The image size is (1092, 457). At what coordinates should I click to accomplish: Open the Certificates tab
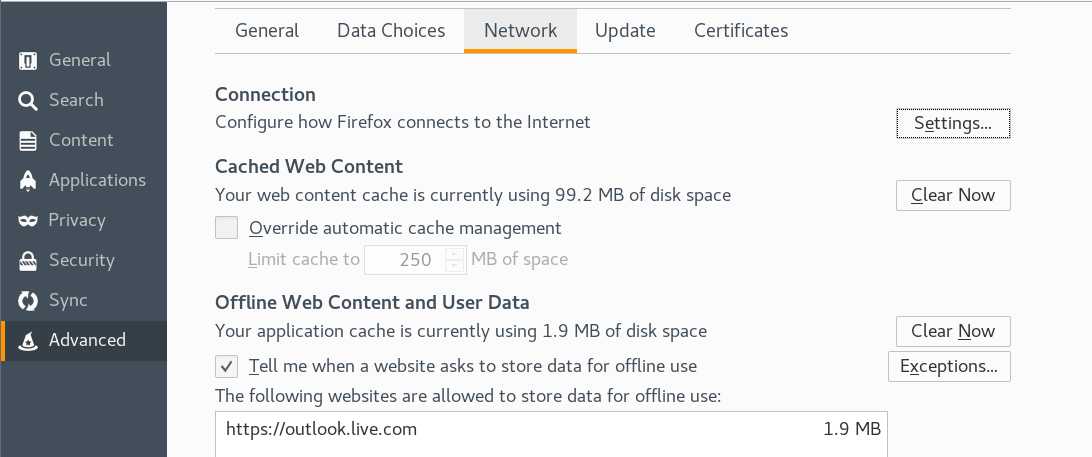coord(741,31)
